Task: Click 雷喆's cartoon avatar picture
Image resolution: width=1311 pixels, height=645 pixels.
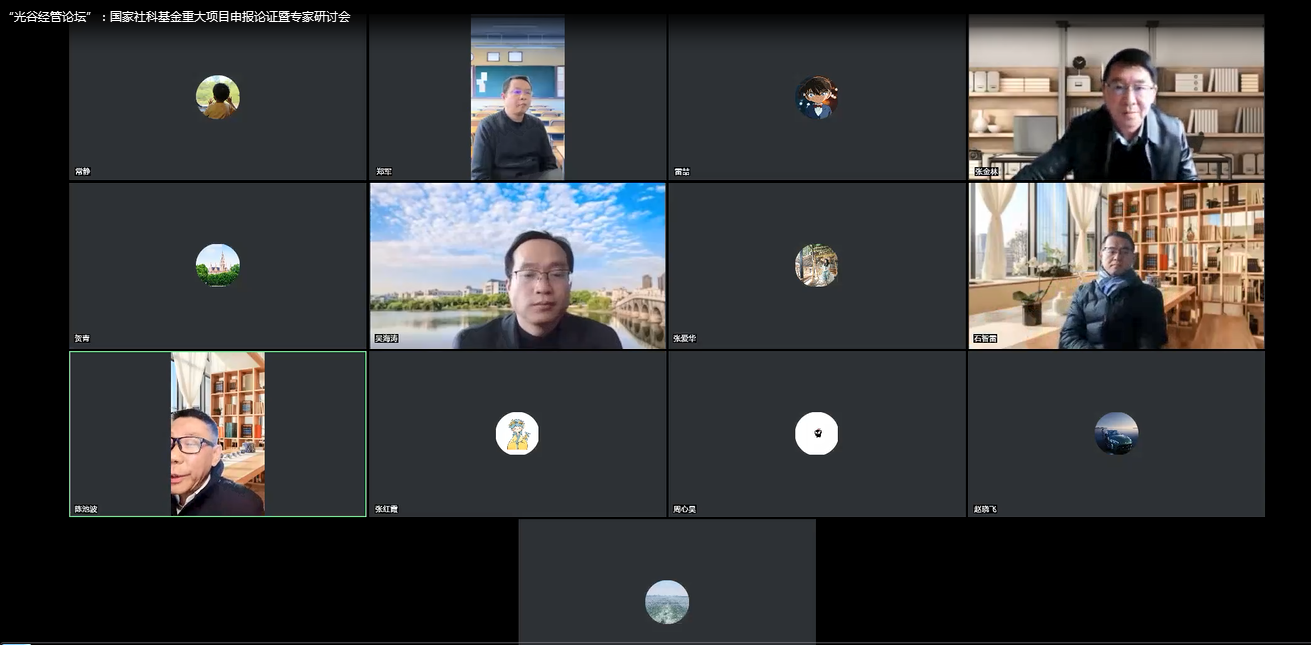Action: click(816, 97)
